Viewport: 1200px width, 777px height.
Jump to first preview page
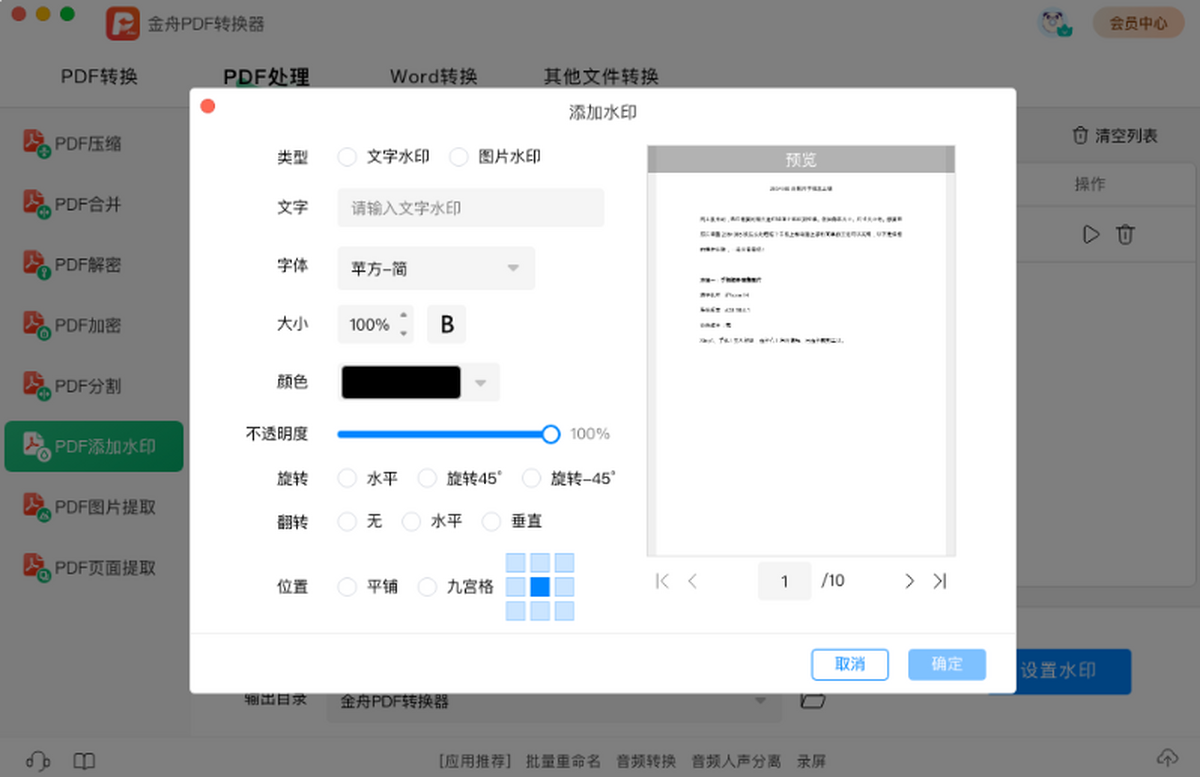pos(661,581)
